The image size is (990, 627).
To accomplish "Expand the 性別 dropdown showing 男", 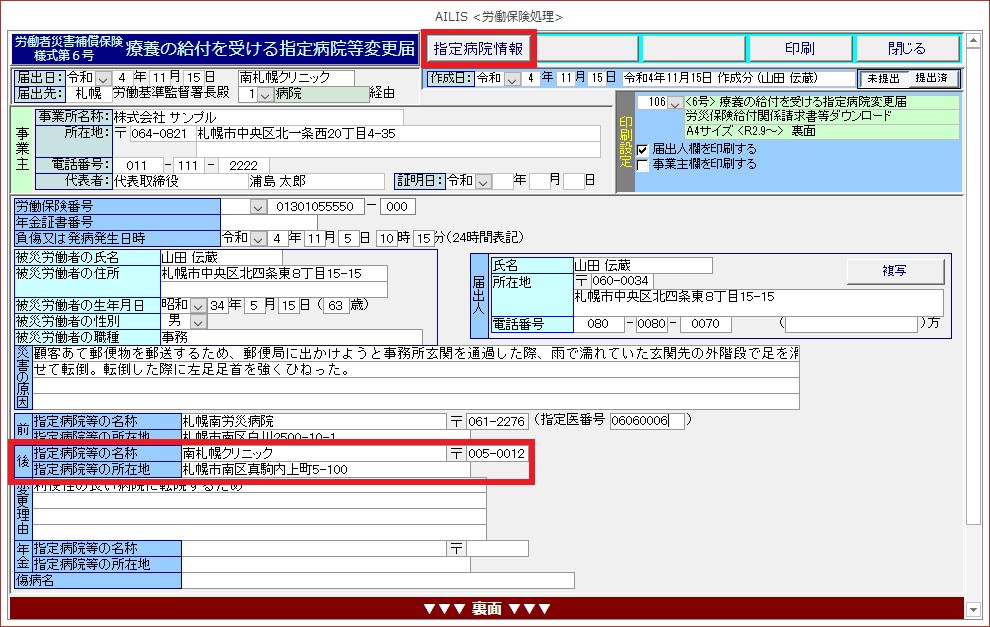I will (x=198, y=321).
